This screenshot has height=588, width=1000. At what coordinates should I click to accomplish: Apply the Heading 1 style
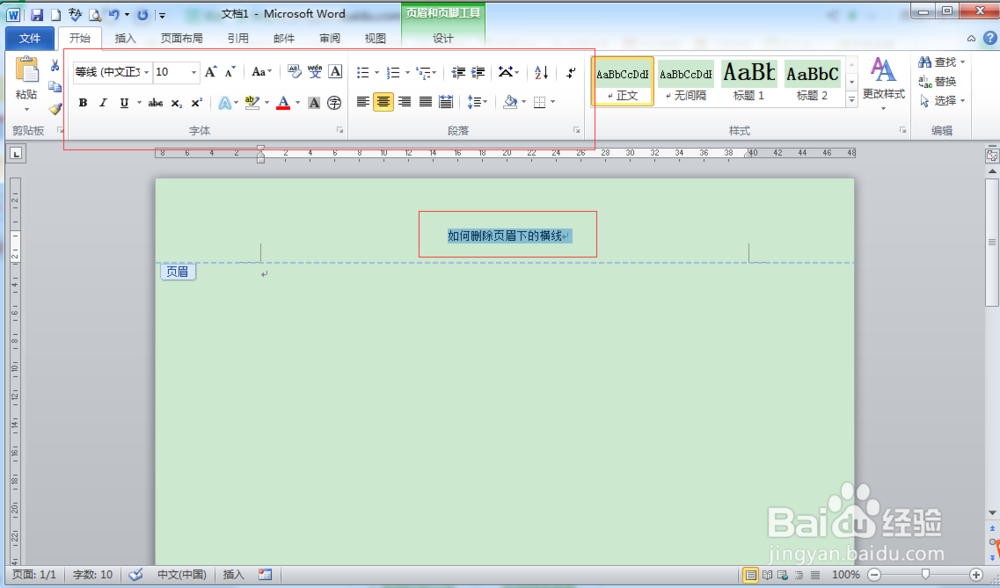click(x=749, y=81)
